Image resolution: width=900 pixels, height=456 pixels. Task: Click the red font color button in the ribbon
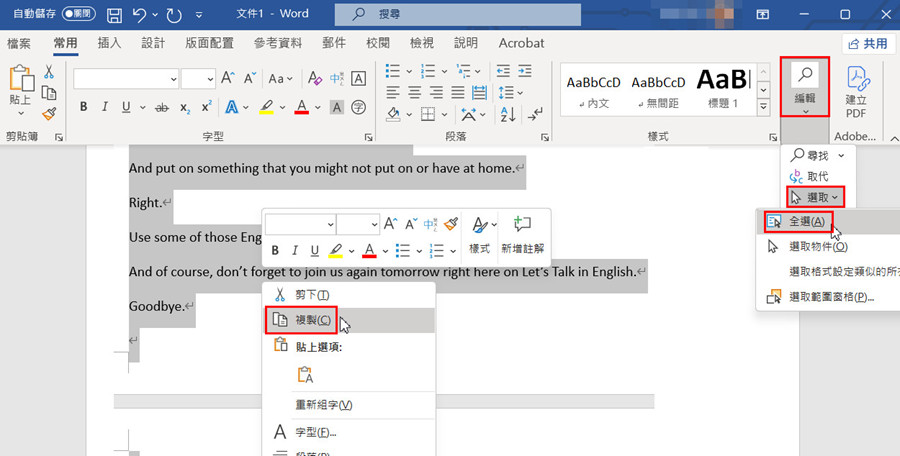pyautogui.click(x=301, y=107)
